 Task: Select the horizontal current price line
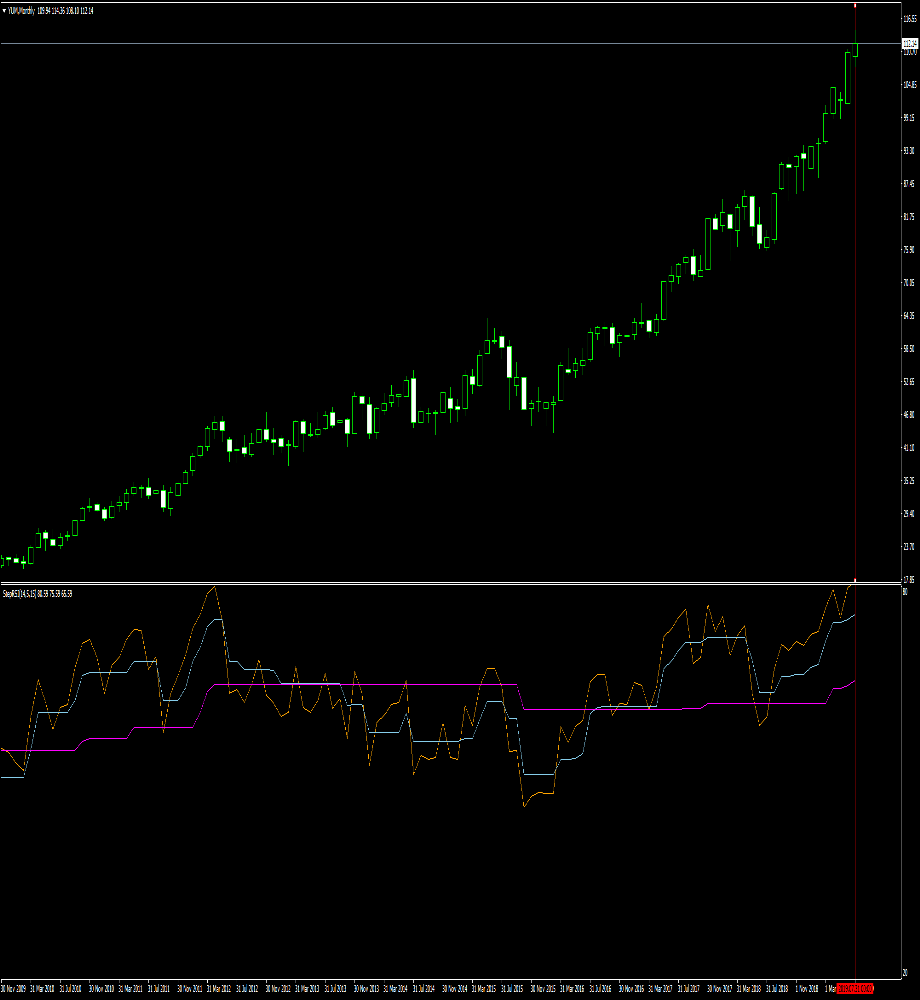click(400, 43)
